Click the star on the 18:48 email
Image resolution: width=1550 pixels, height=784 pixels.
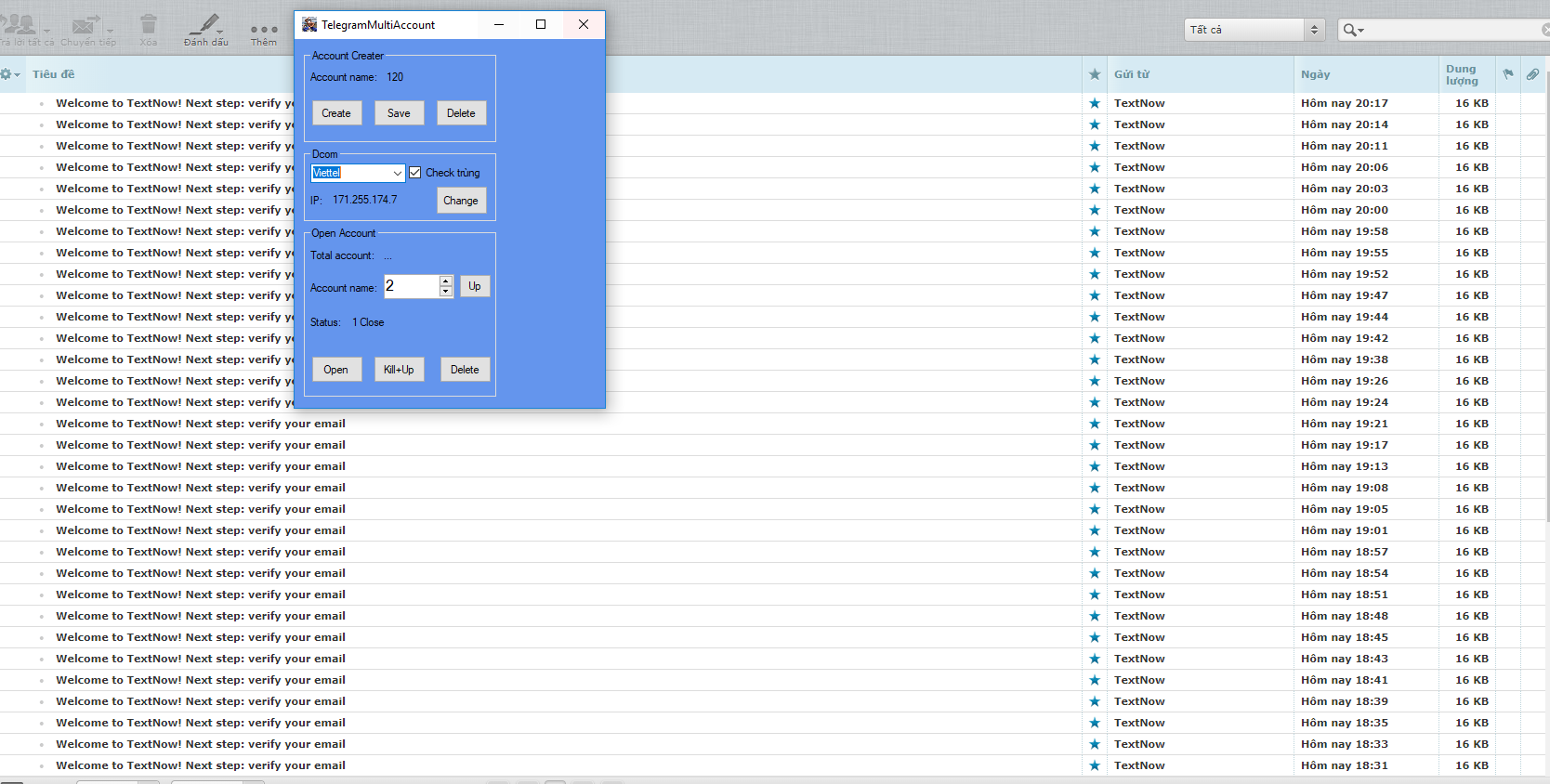click(x=1095, y=616)
